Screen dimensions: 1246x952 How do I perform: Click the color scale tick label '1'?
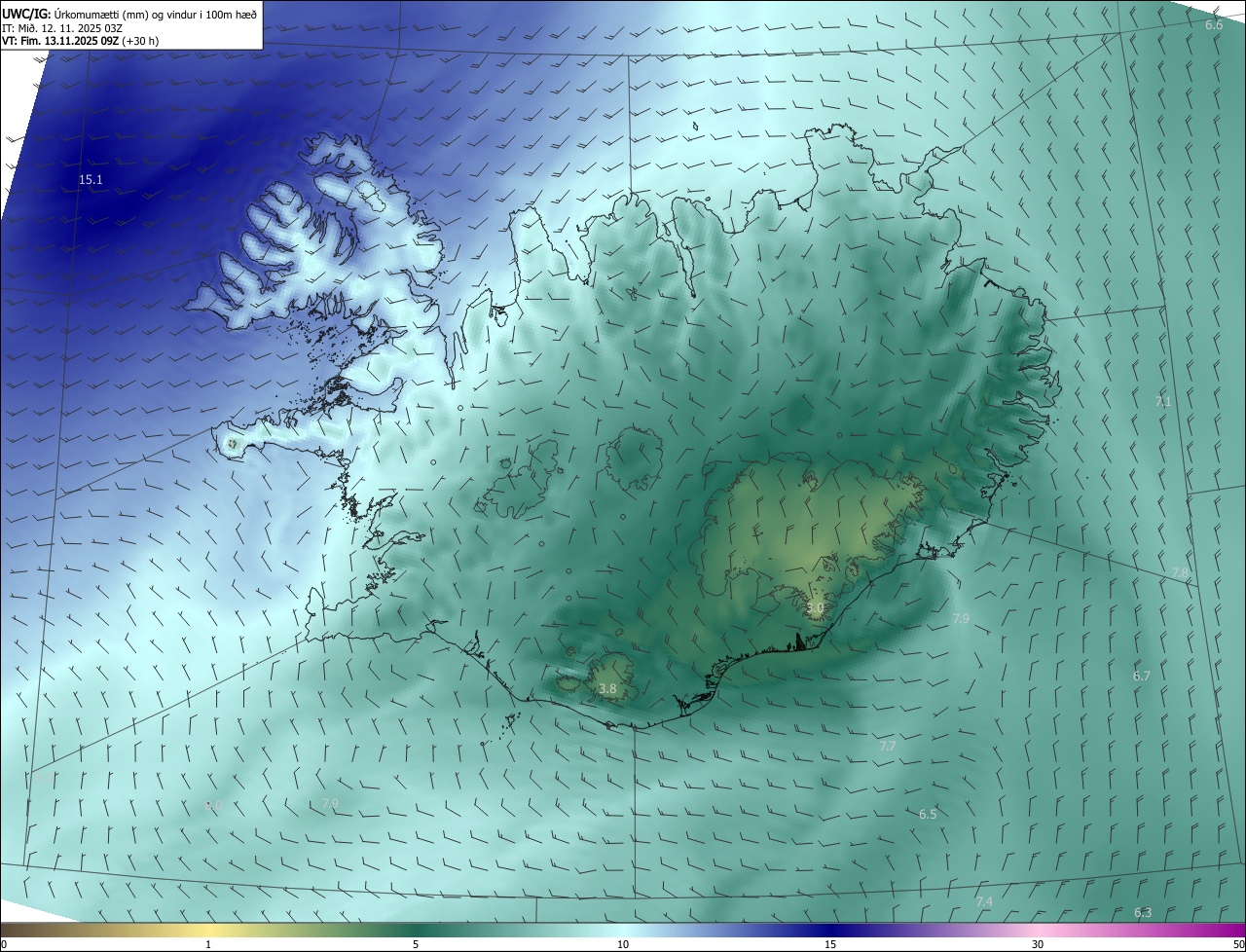point(208,944)
